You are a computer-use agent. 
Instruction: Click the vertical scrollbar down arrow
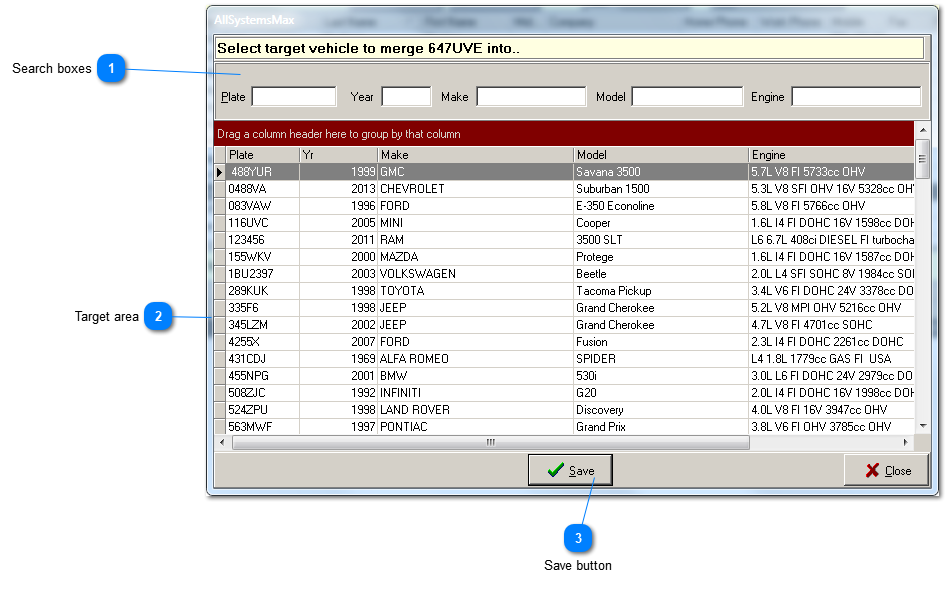[x=922, y=427]
